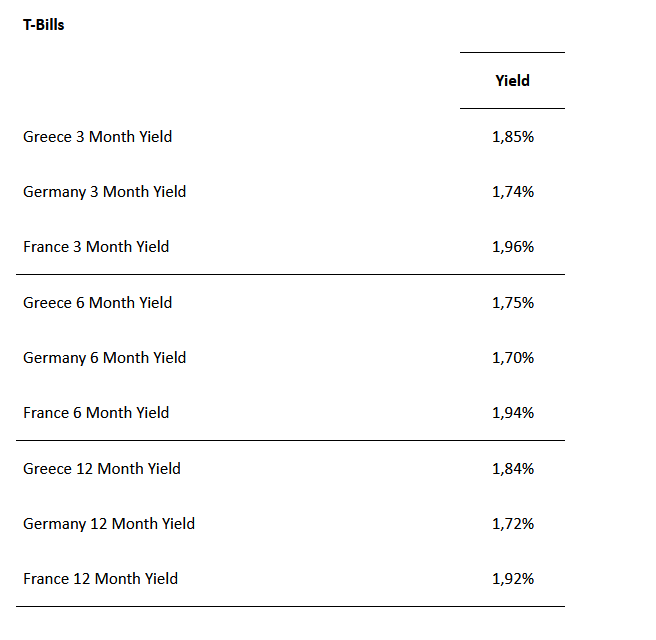The height and width of the screenshot is (640, 656).
Task: Click the Greece 12 Month Yield label
Action: click(x=102, y=469)
